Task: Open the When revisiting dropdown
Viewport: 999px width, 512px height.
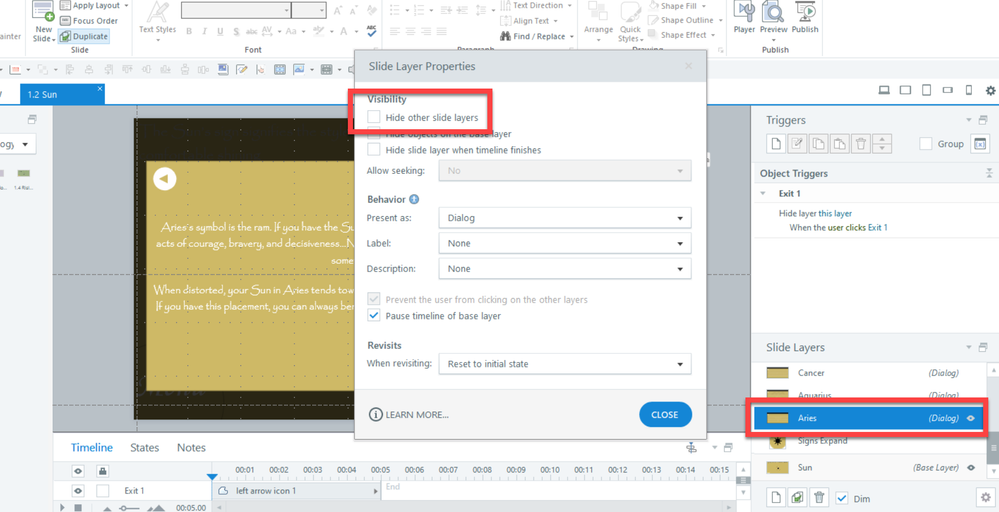Action: pyautogui.click(x=564, y=364)
